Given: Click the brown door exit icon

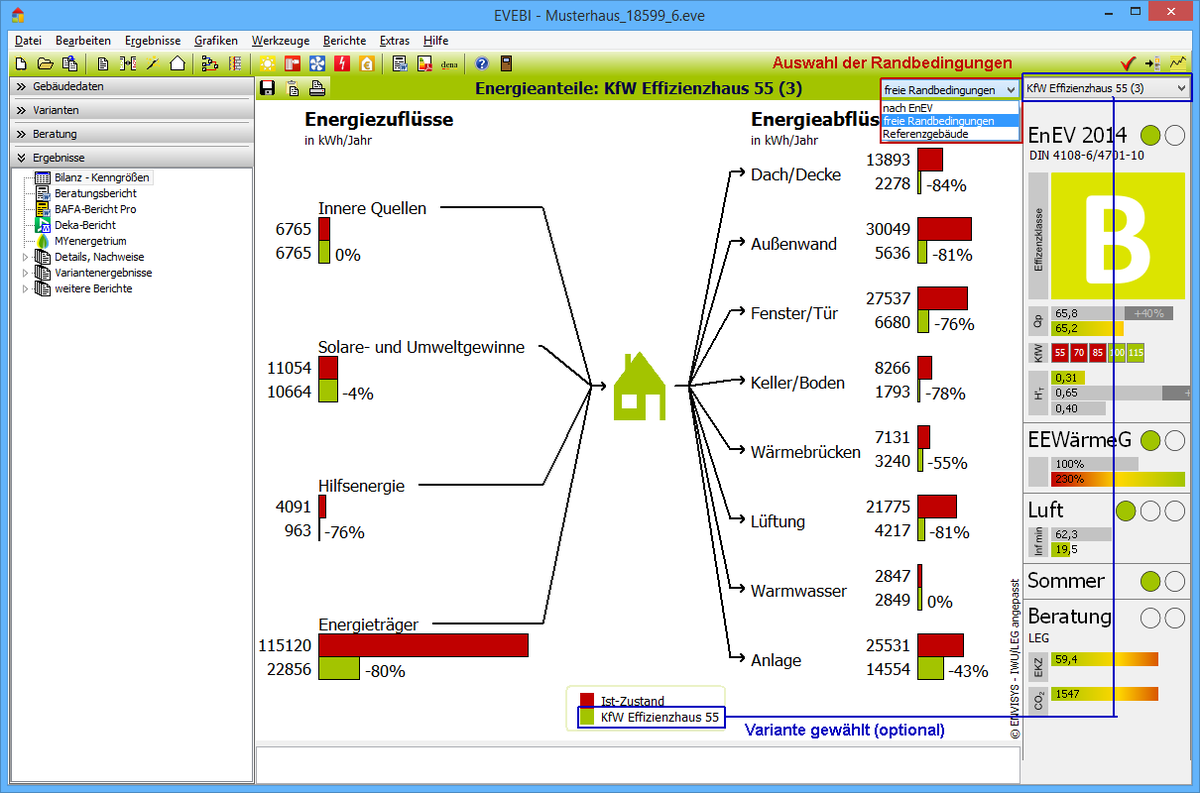Looking at the screenshot, I should pos(506,63).
